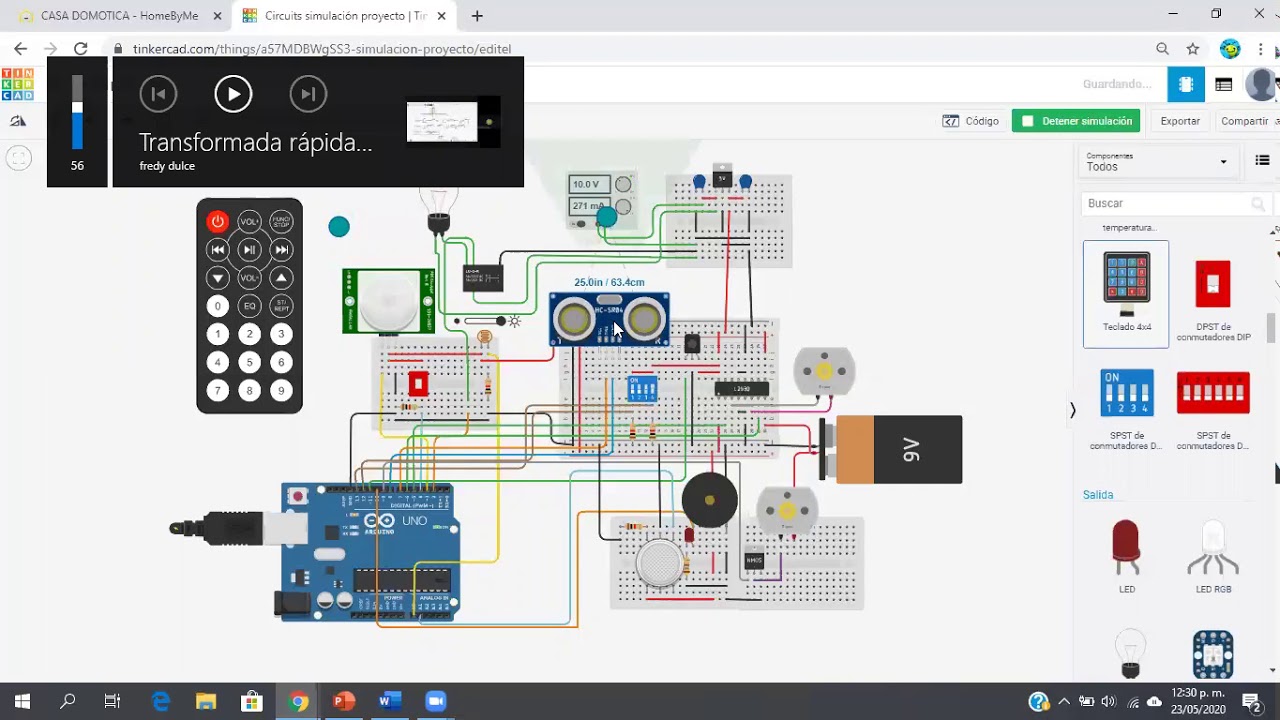Open a new browser tab
Image resolution: width=1280 pixels, height=720 pixels.
pyautogui.click(x=477, y=16)
